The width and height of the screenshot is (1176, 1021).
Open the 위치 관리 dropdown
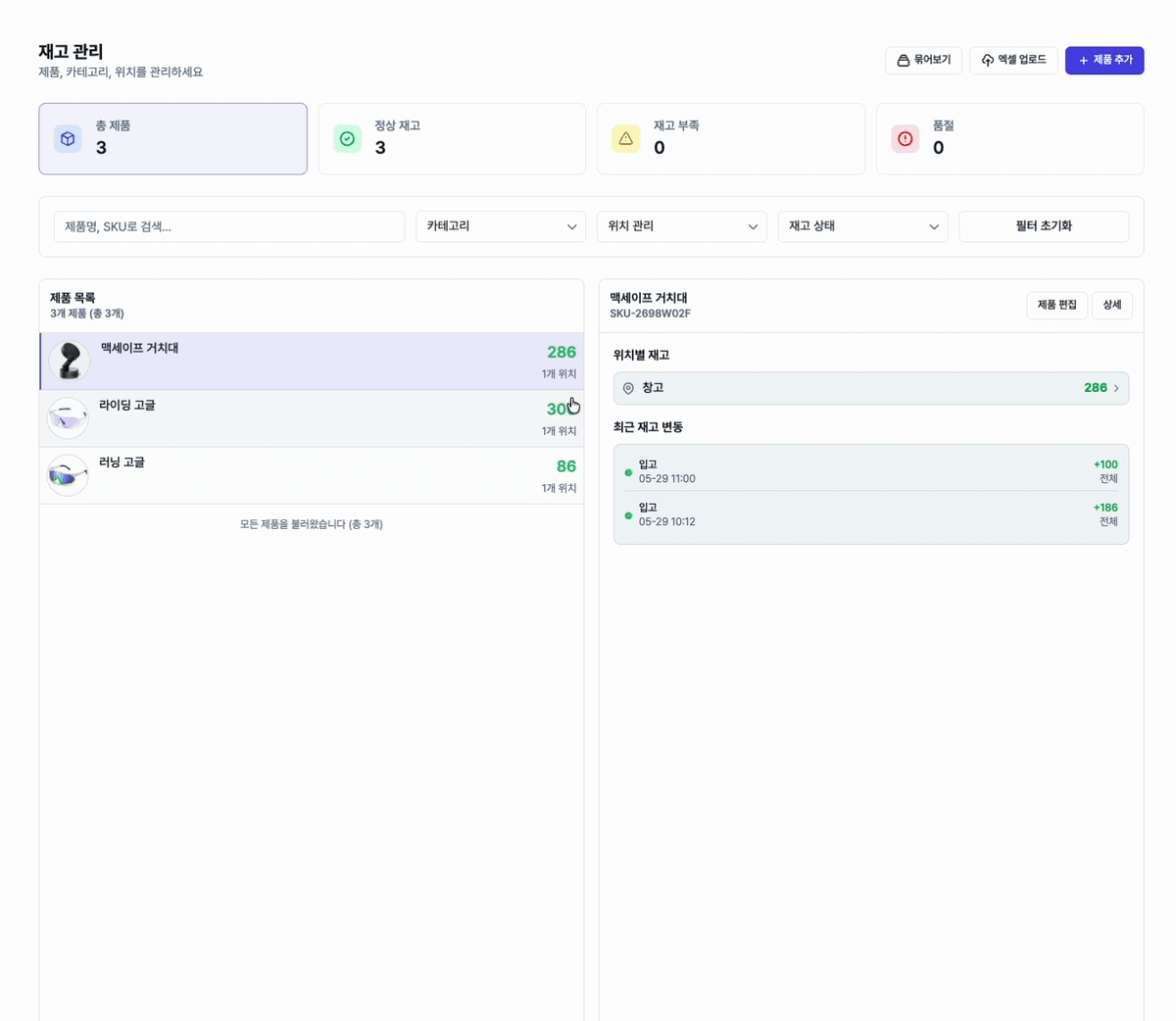pos(682,226)
